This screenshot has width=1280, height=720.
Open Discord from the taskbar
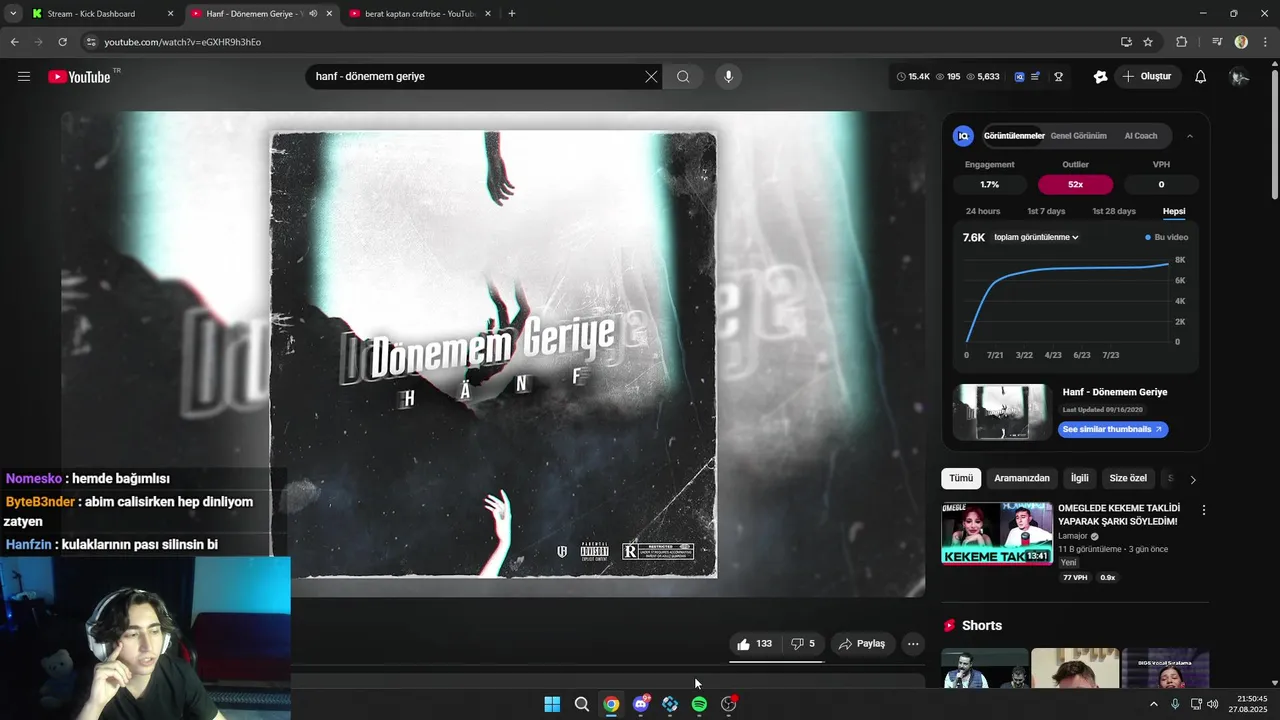click(641, 704)
